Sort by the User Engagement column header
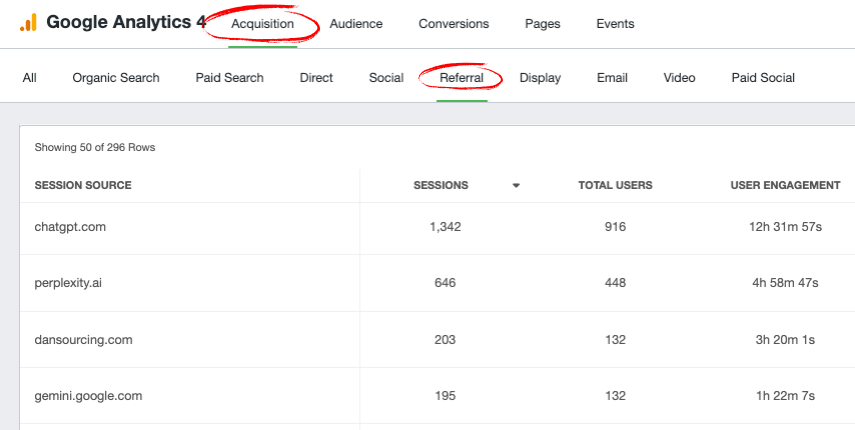The height and width of the screenshot is (430, 855). 785,185
